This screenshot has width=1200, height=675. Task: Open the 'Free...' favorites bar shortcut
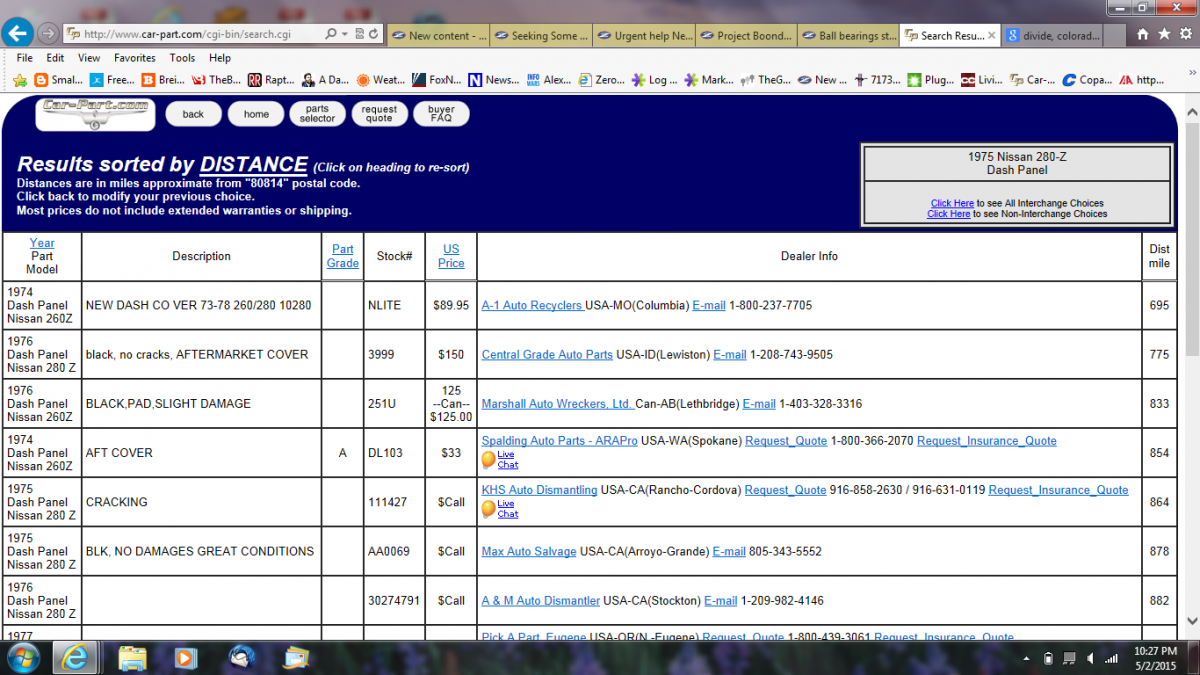pyautogui.click(x=113, y=80)
